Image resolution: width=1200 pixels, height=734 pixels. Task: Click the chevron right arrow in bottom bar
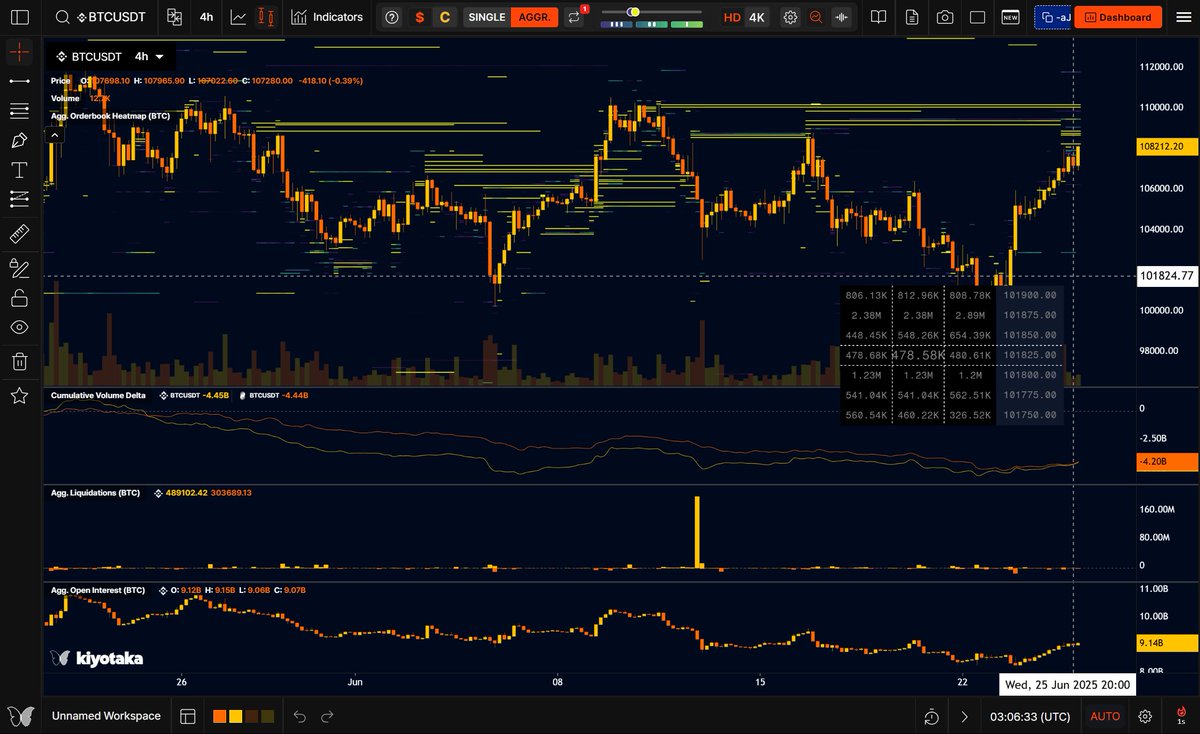964,716
